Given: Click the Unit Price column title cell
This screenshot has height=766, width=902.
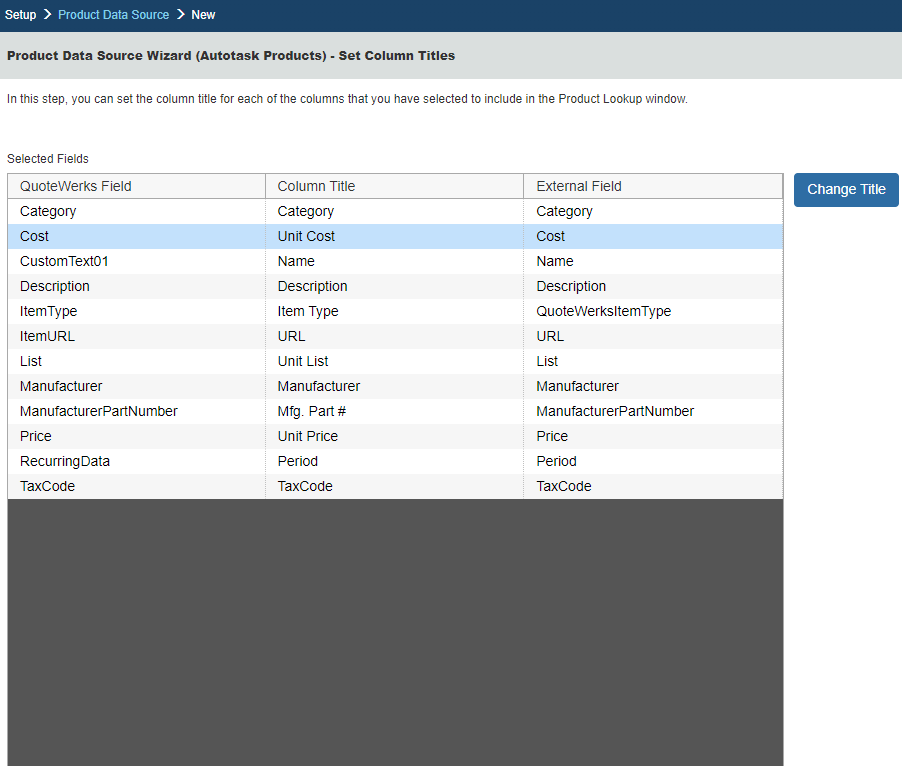Looking at the screenshot, I should [x=308, y=437].
